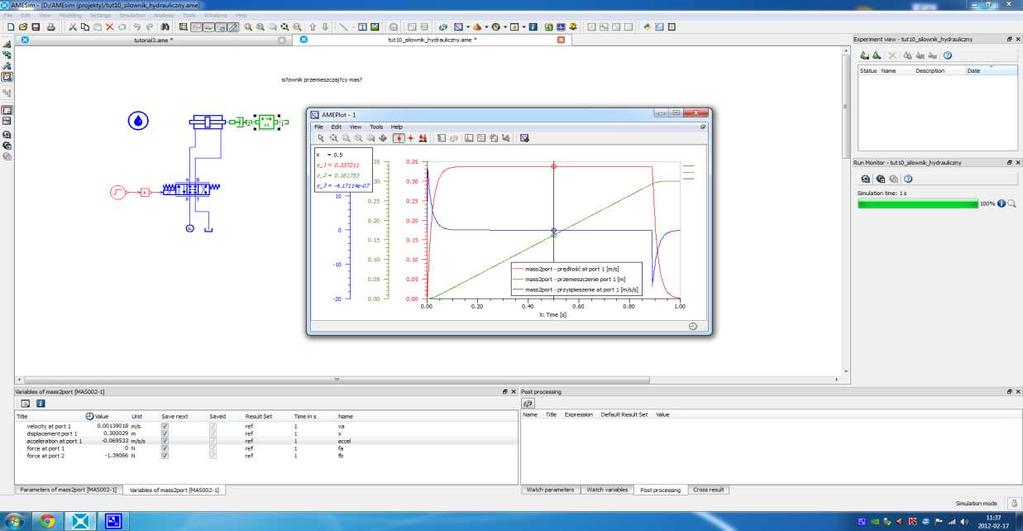The height and width of the screenshot is (531, 1023).
Task: Click the Open file folder icon
Action: point(23,27)
